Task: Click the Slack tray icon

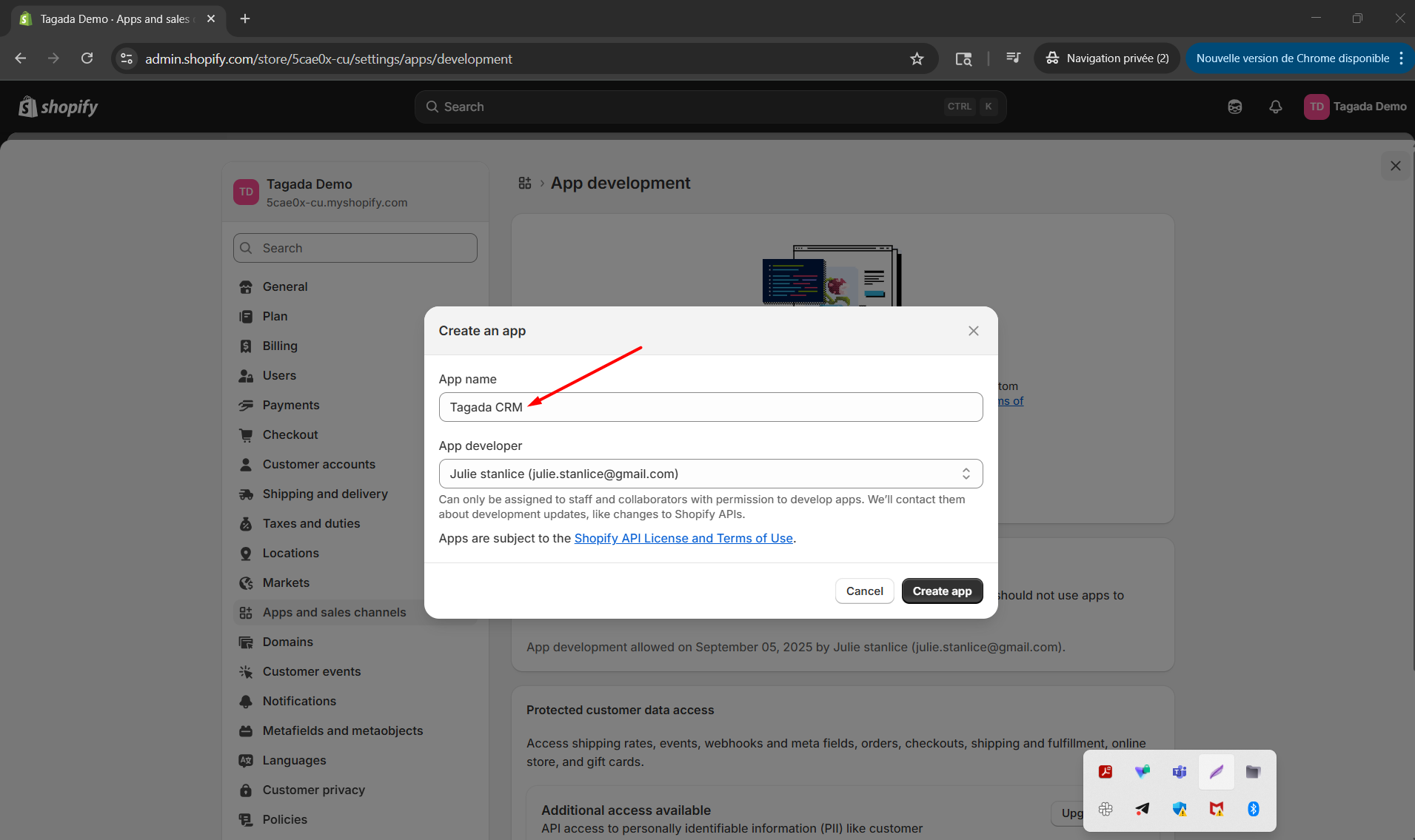Action: point(1105,809)
